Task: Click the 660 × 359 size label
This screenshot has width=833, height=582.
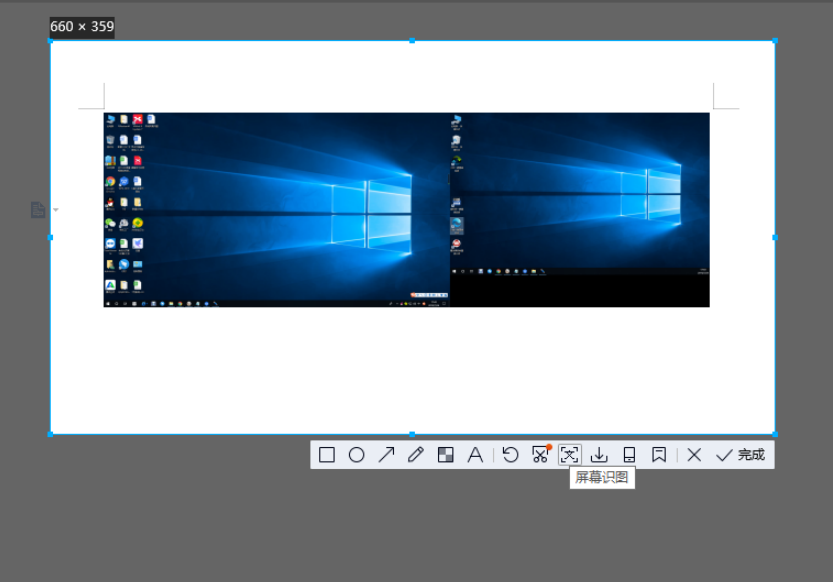Action: point(82,27)
